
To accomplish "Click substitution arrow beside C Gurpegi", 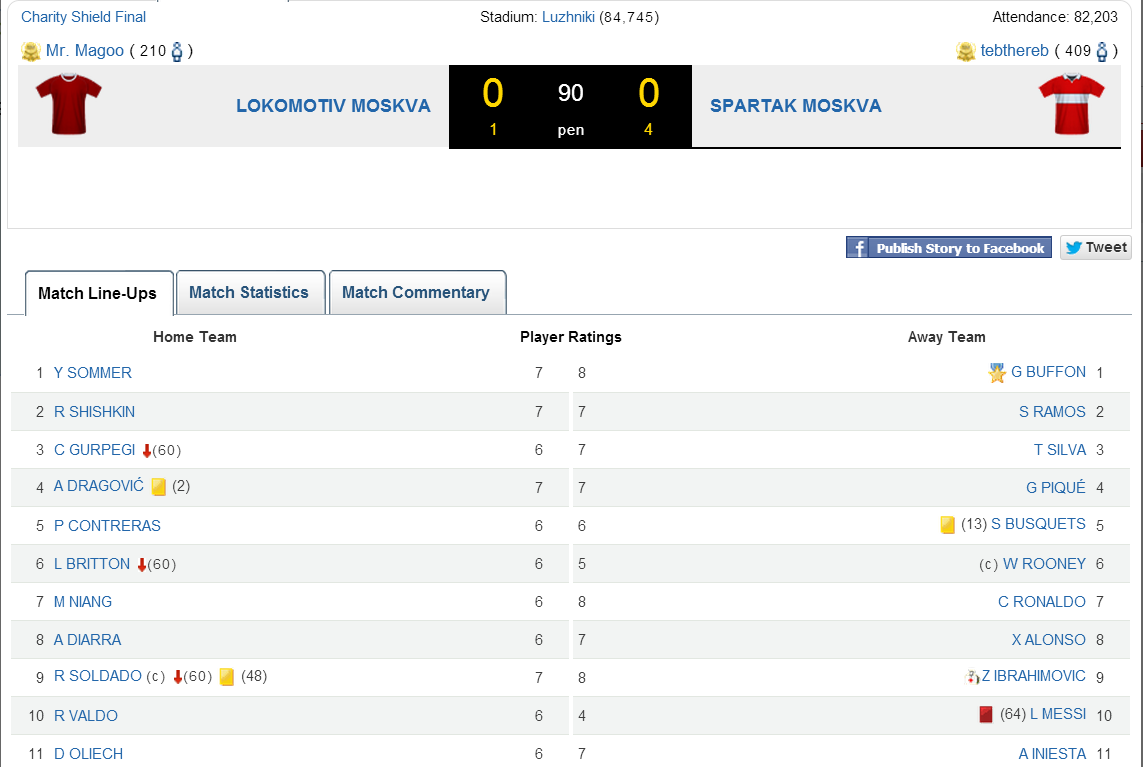I will [x=146, y=451].
